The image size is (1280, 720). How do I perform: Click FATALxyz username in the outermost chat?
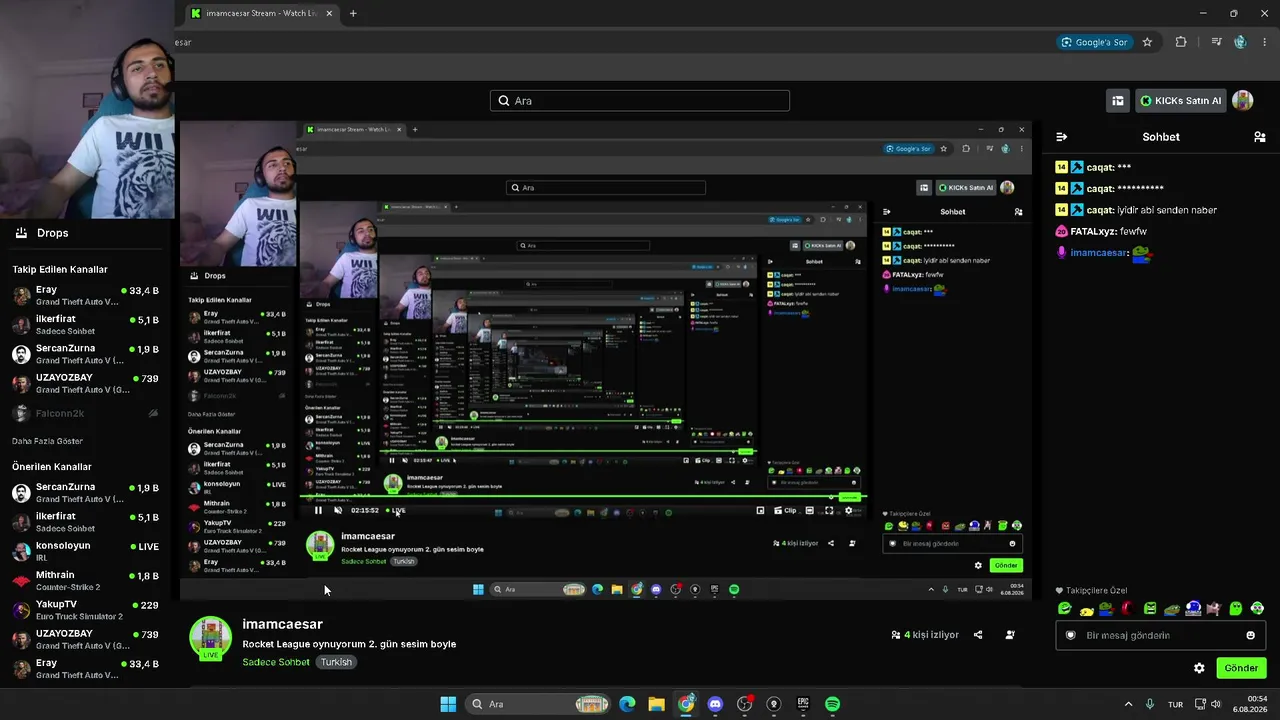(x=1093, y=231)
